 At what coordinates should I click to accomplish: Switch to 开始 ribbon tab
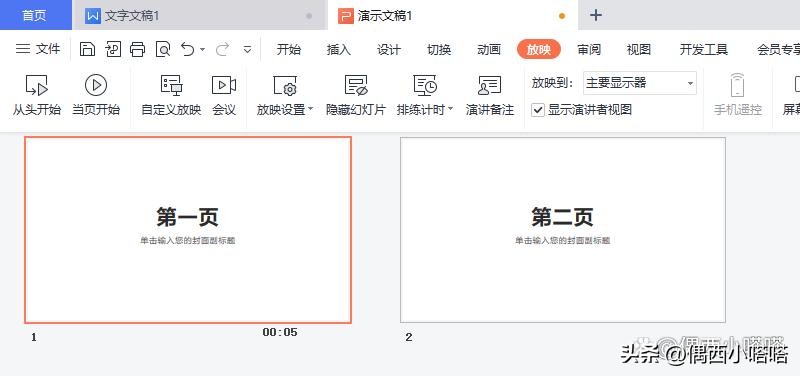[x=289, y=49]
